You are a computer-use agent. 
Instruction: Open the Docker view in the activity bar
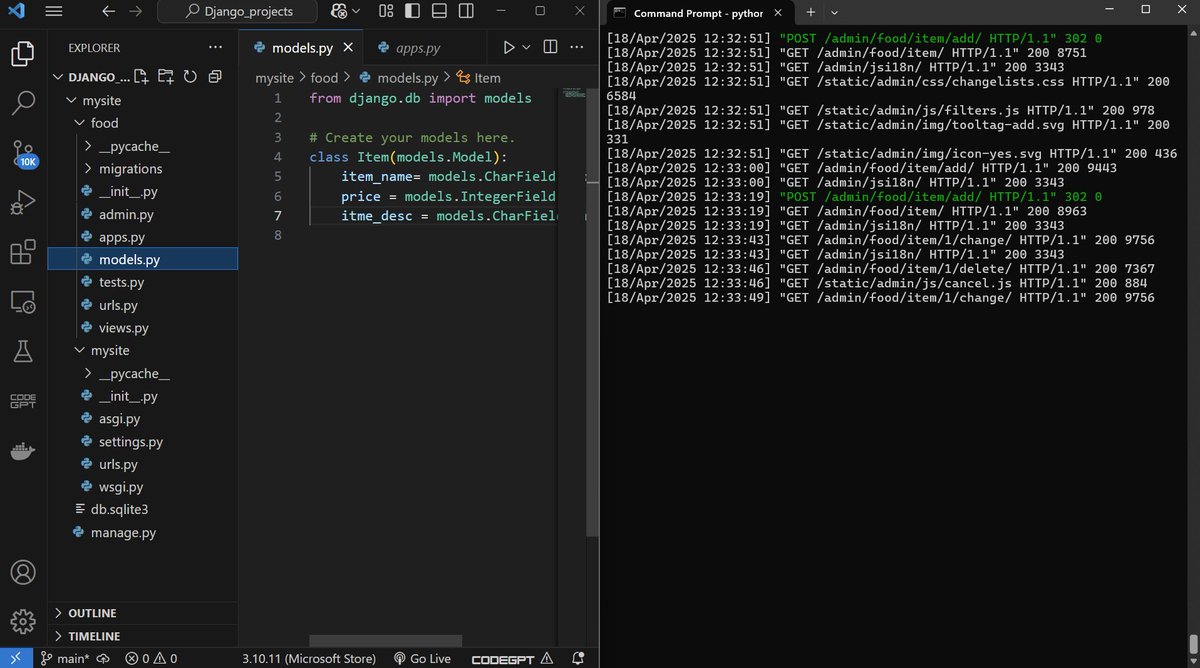click(22, 450)
